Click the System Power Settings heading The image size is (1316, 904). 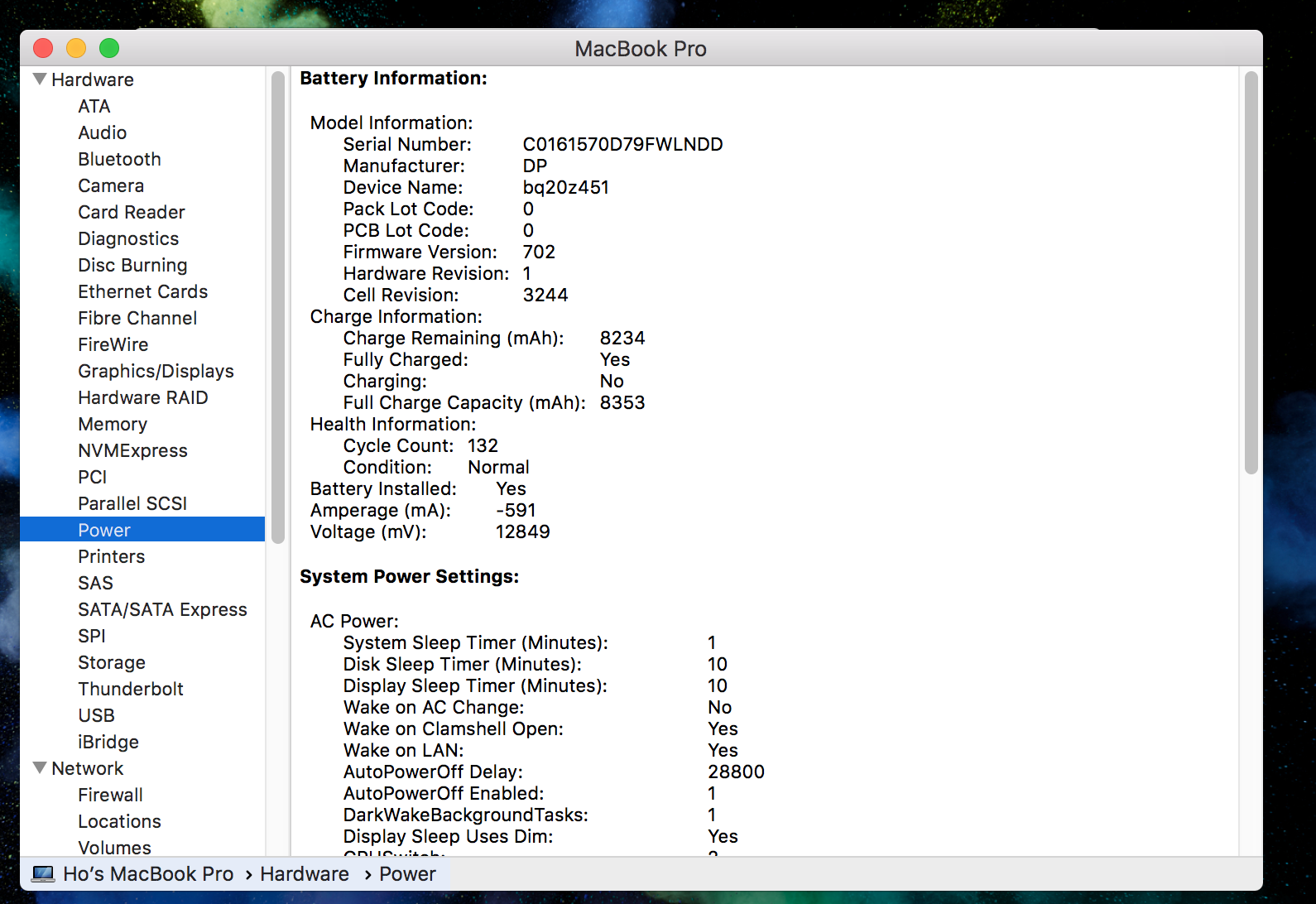[x=410, y=576]
